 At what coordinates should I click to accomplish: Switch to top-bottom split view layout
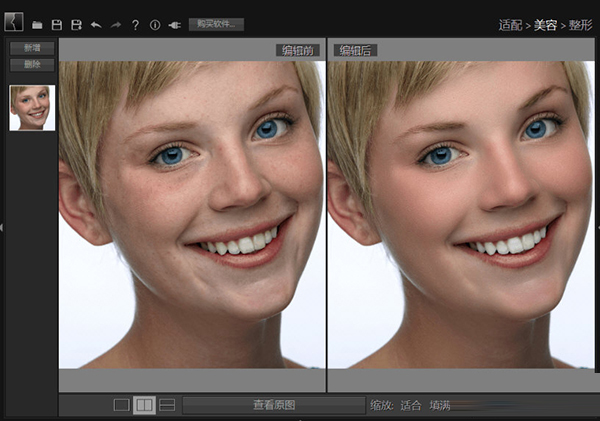[167, 405]
